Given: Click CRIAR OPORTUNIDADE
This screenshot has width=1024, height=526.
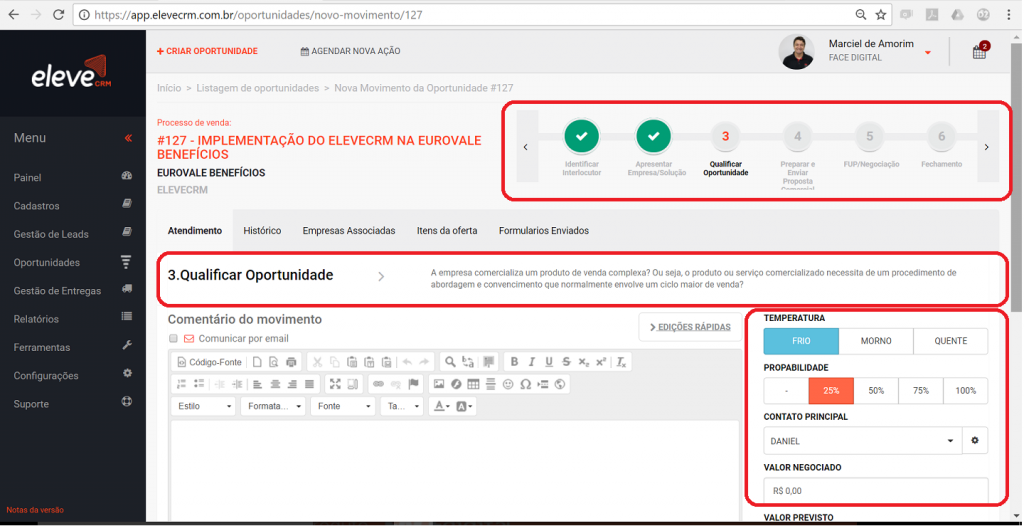Looking at the screenshot, I should (207, 51).
